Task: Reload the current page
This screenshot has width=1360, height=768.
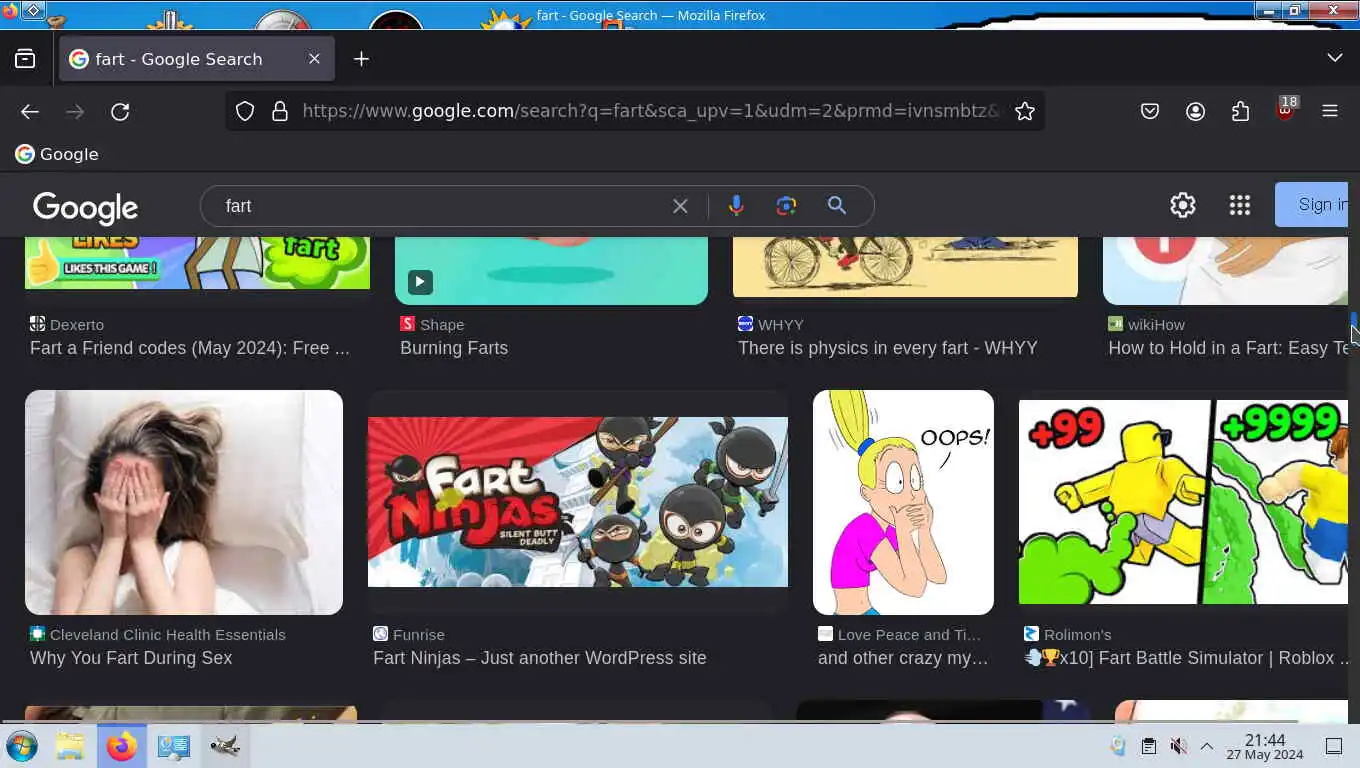Action: click(120, 111)
